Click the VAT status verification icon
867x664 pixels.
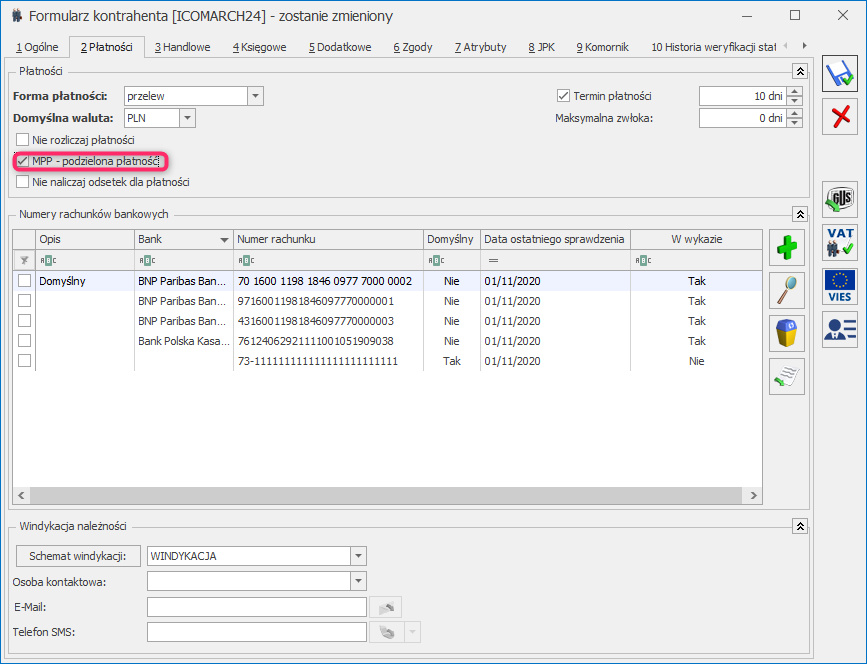(x=840, y=243)
